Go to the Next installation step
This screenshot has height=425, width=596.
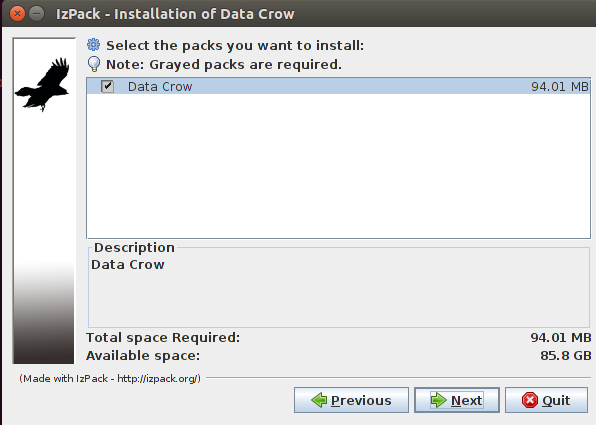[x=457, y=400]
